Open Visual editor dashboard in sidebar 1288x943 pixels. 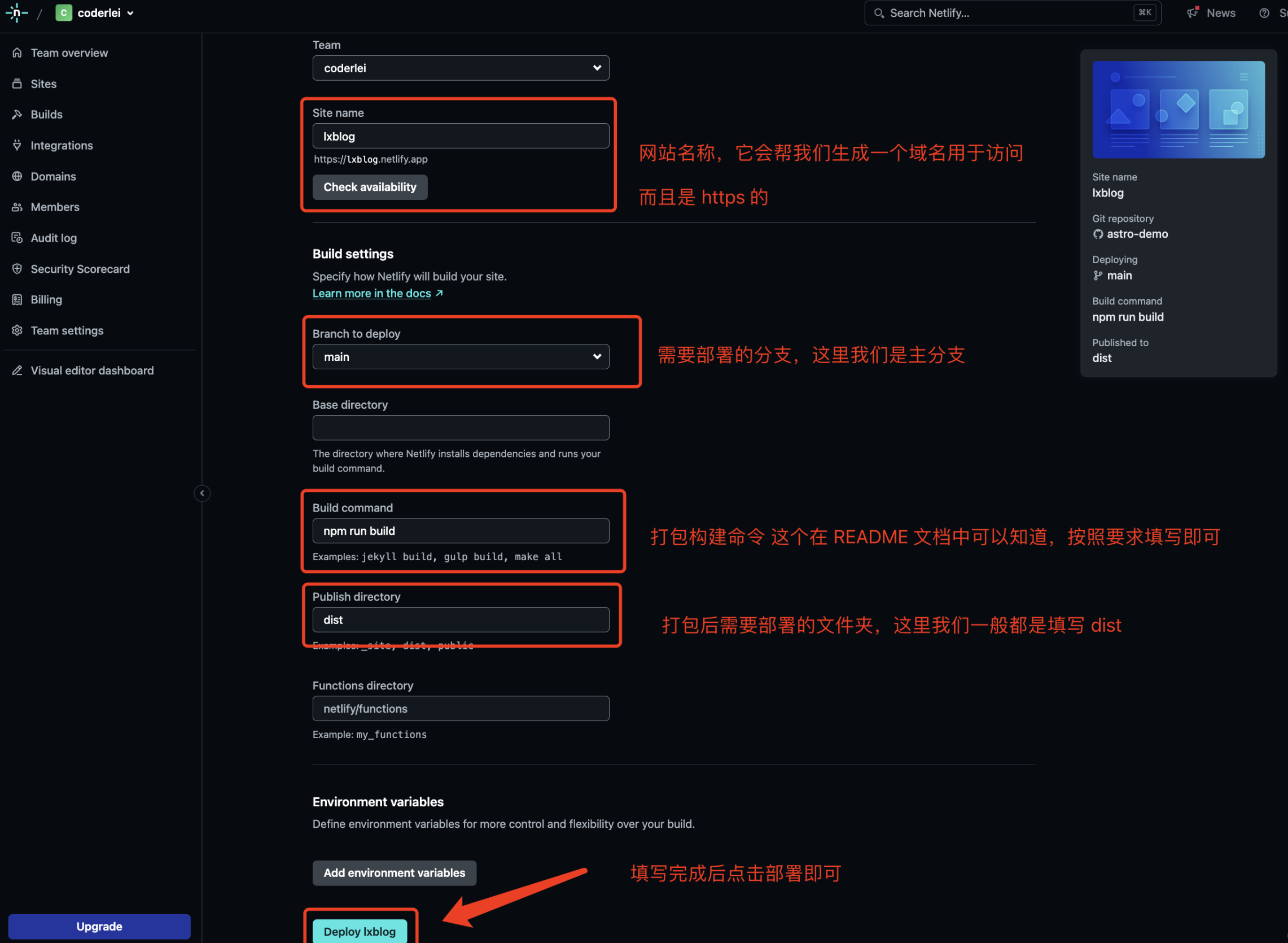coord(92,370)
